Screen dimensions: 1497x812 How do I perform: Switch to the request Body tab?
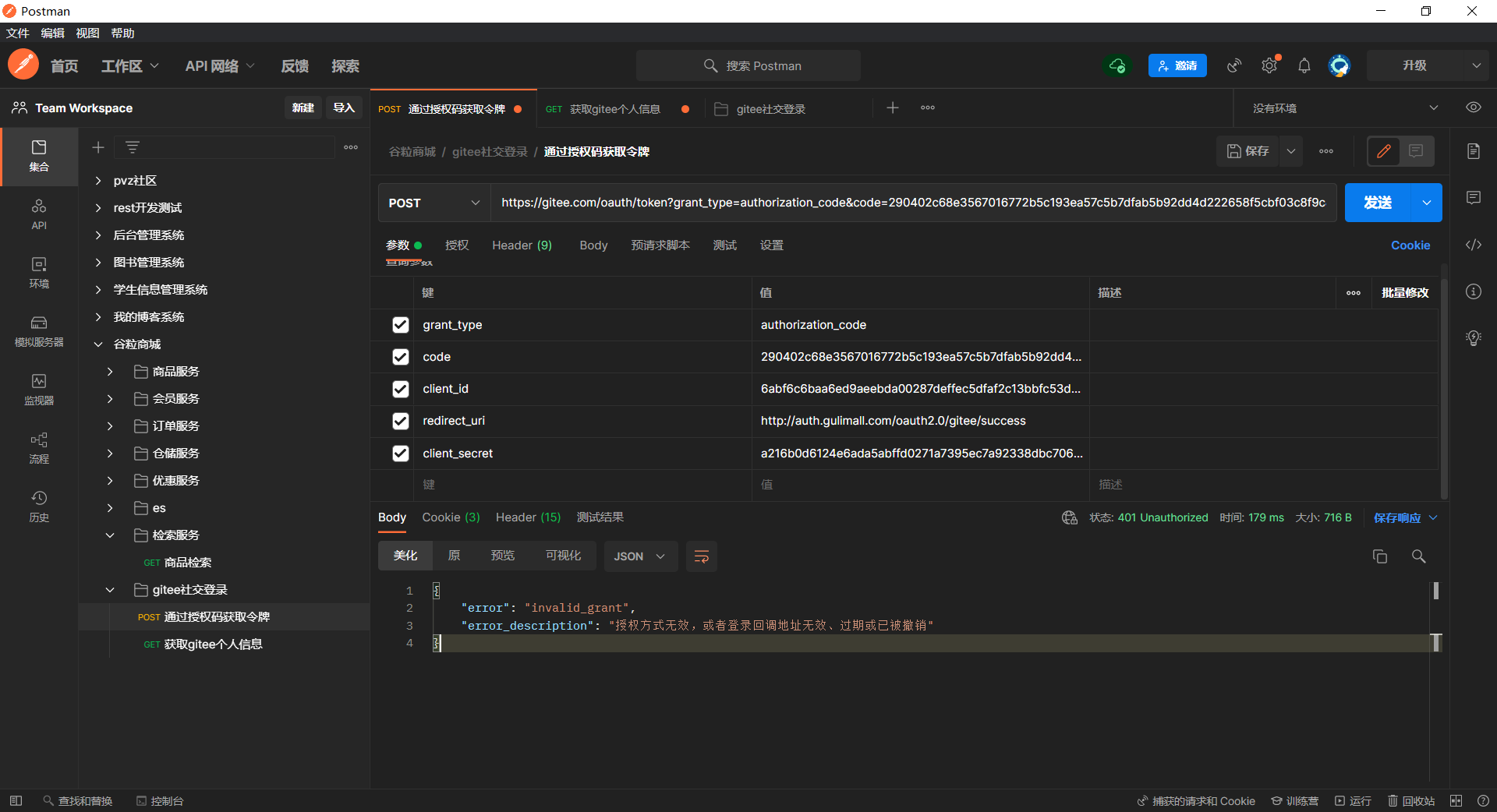[x=593, y=245]
